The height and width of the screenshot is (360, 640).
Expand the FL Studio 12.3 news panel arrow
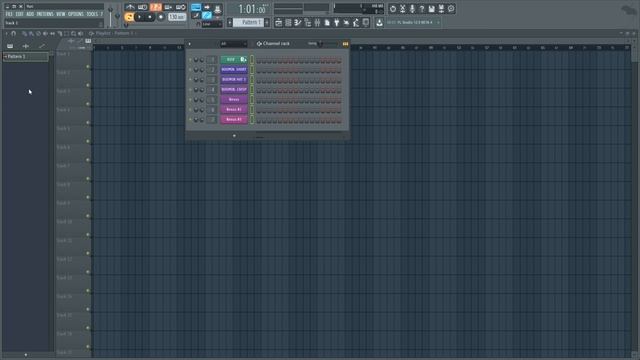438,22
